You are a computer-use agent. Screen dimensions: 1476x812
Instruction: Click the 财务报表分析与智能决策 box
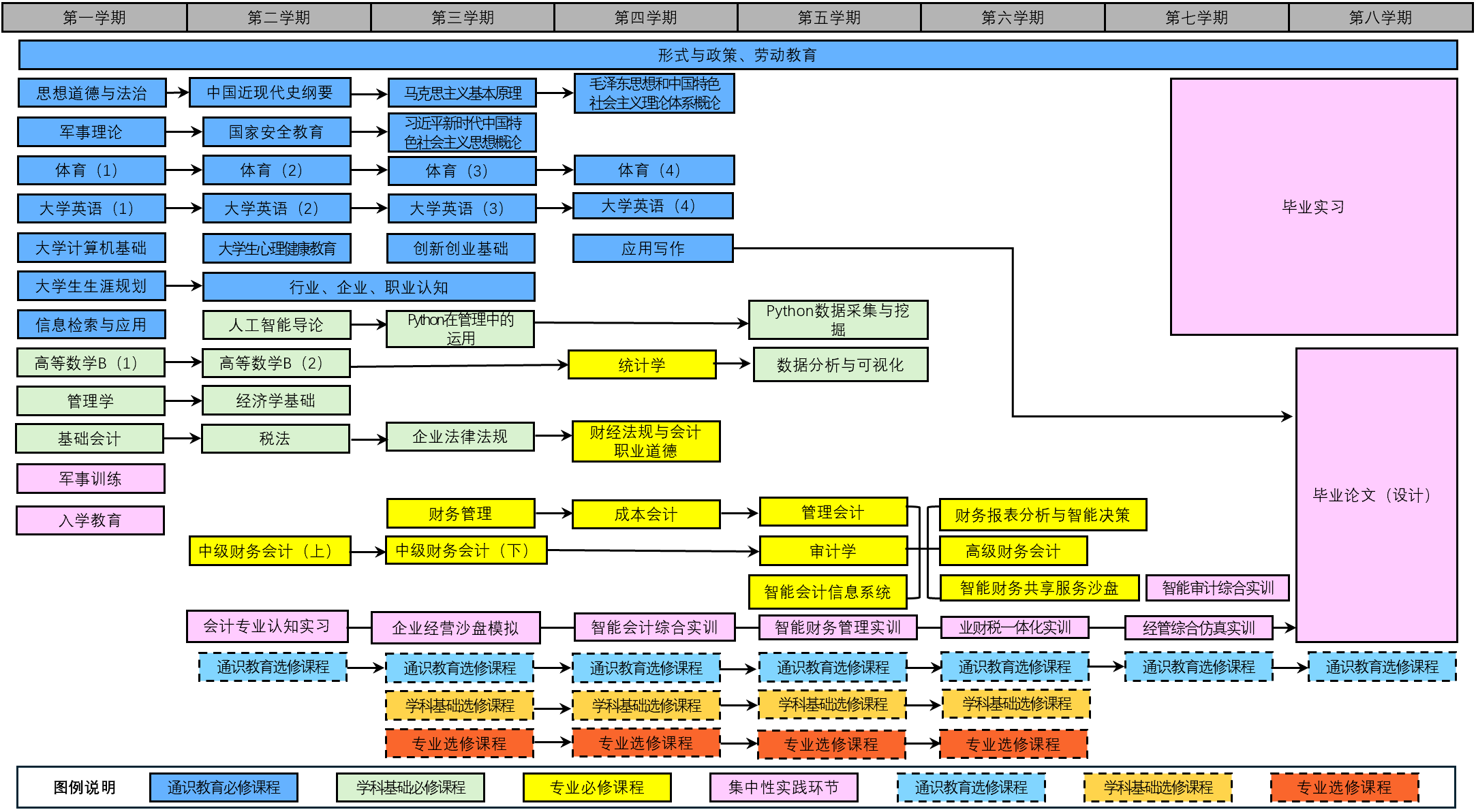pyautogui.click(x=1042, y=515)
